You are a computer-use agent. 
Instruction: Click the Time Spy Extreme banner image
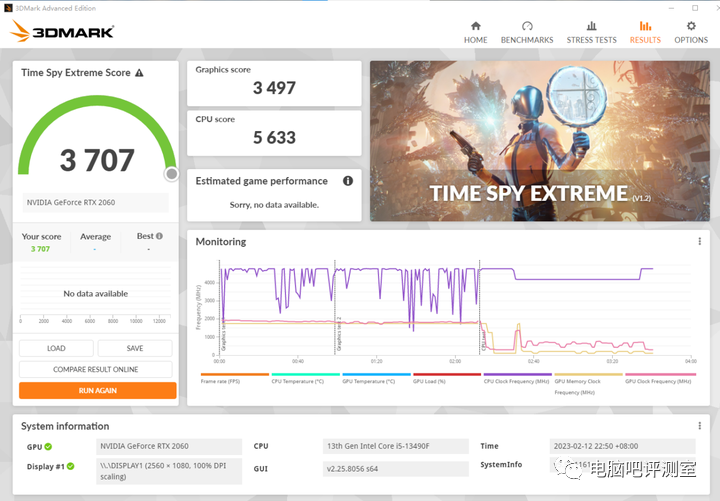point(540,141)
